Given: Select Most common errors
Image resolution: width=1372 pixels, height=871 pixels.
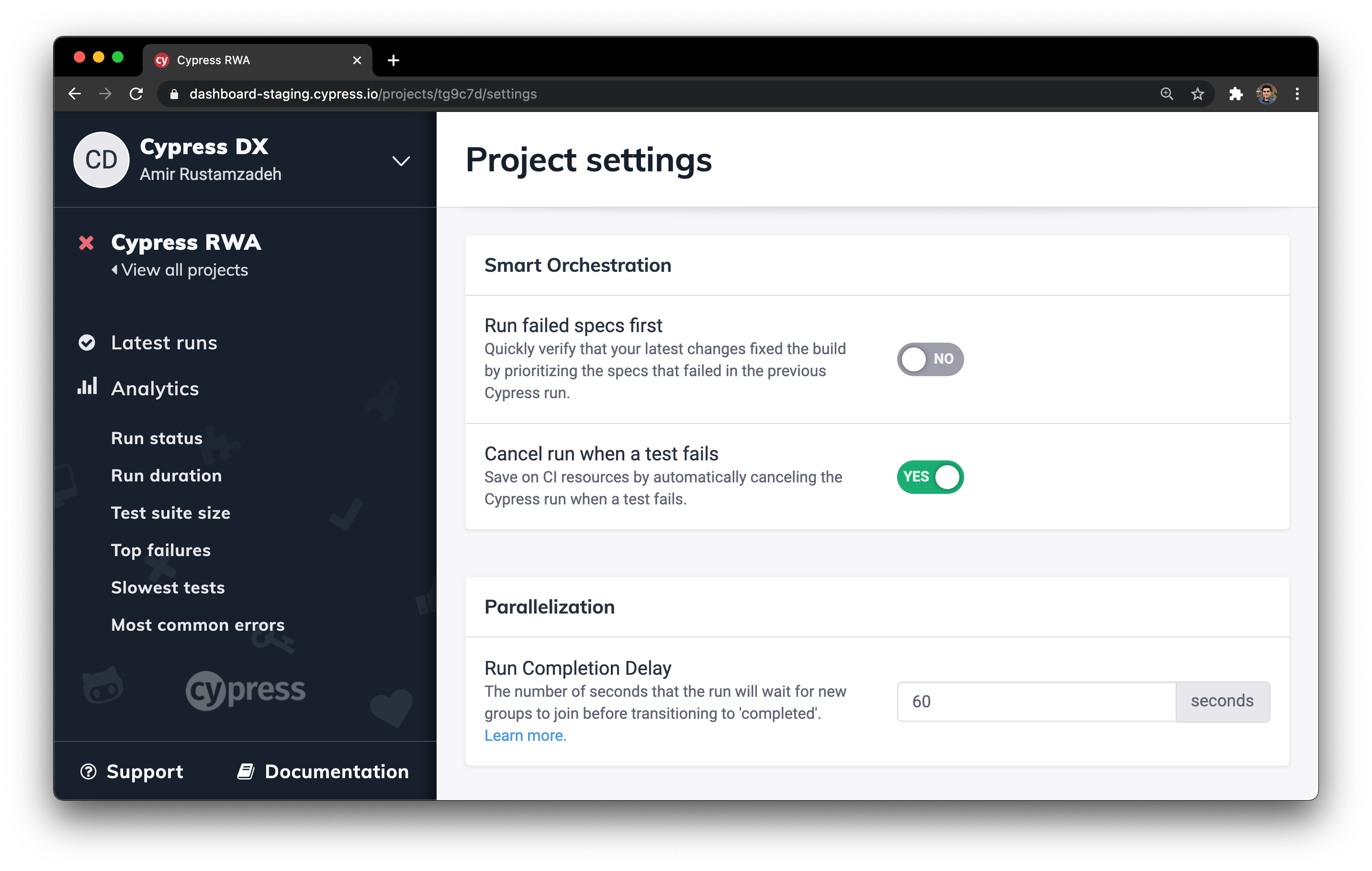Looking at the screenshot, I should click(x=197, y=625).
